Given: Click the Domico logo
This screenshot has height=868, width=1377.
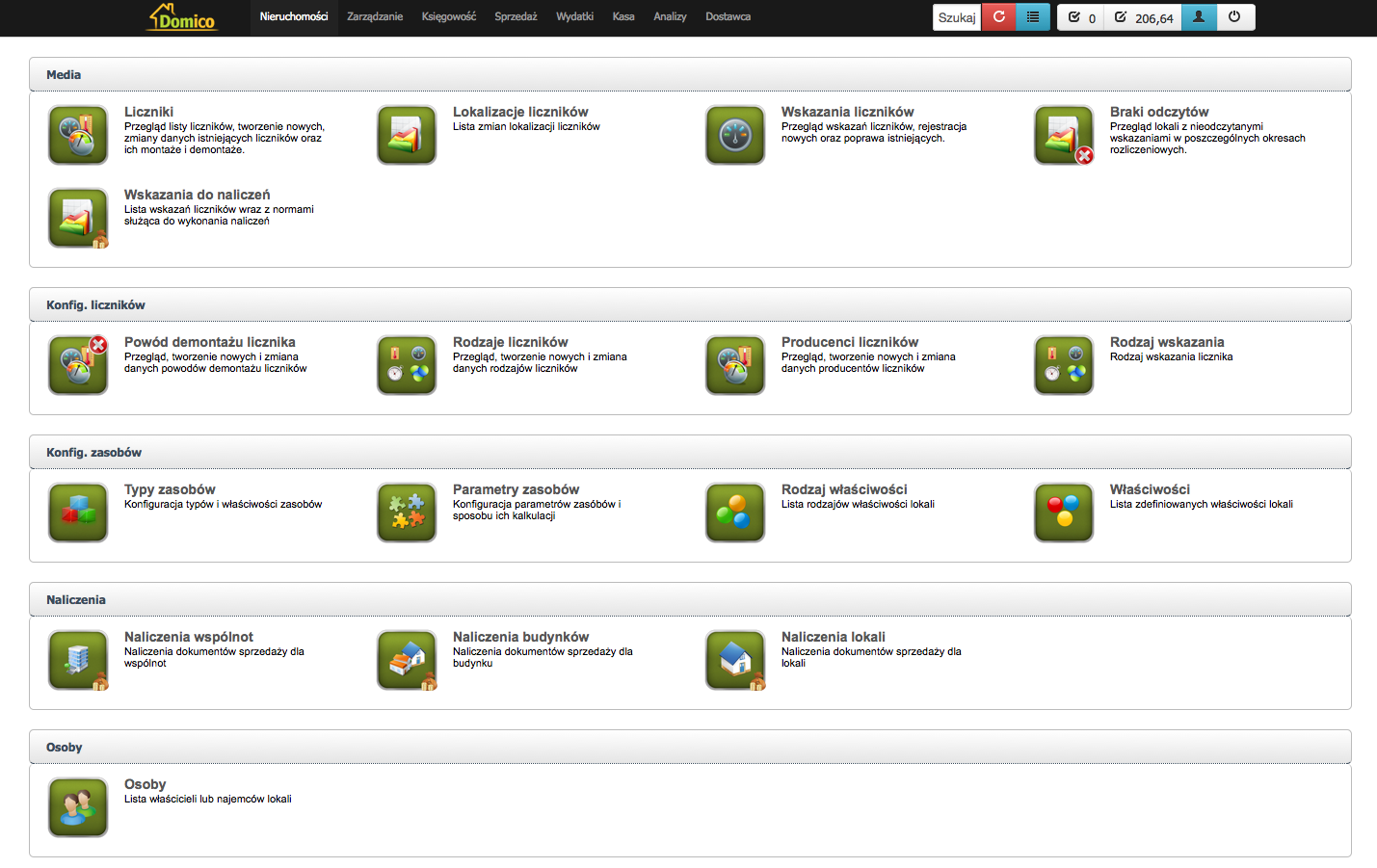Looking at the screenshot, I should click(182, 17).
